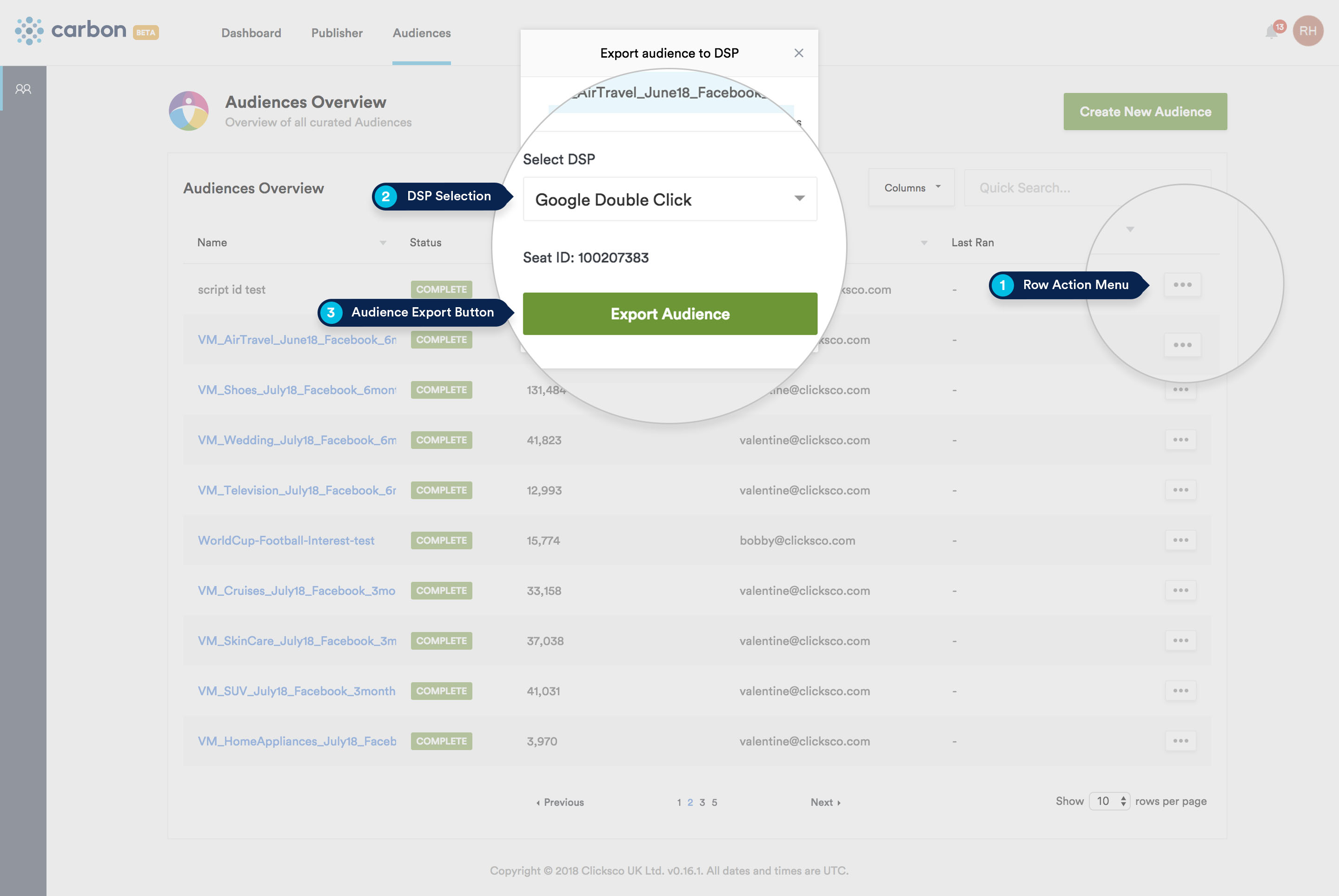Open the notifications bell icon
Viewport: 1339px width, 896px height.
coord(1271,32)
